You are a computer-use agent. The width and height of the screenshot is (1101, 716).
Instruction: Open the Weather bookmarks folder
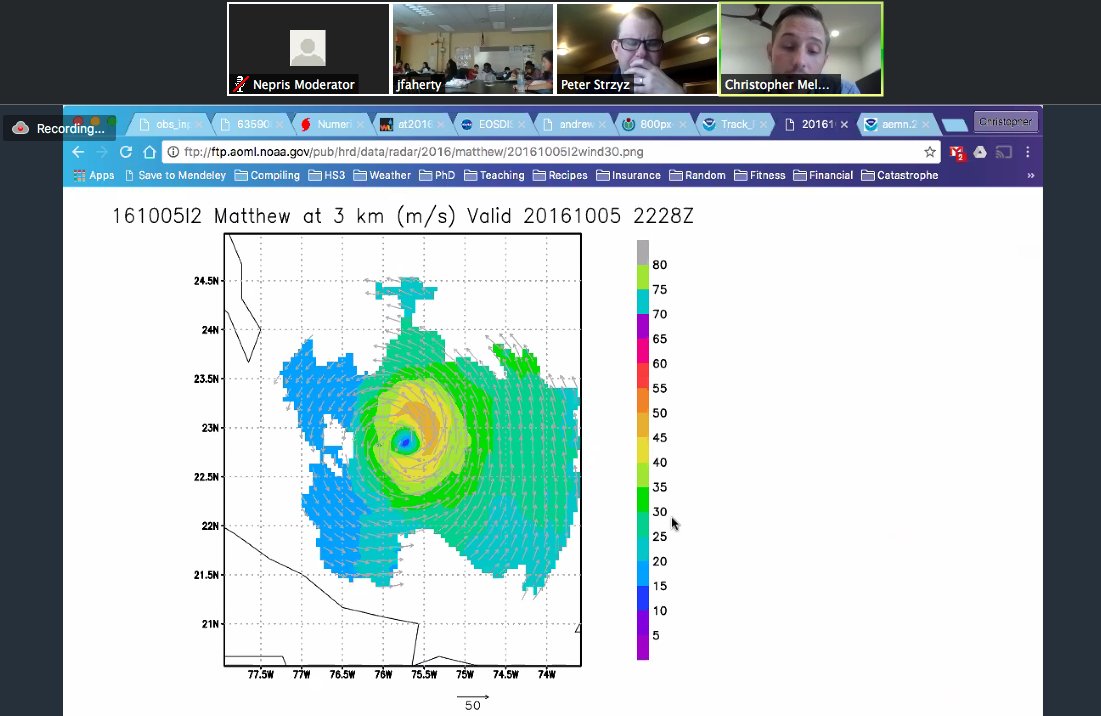[x=382, y=175]
